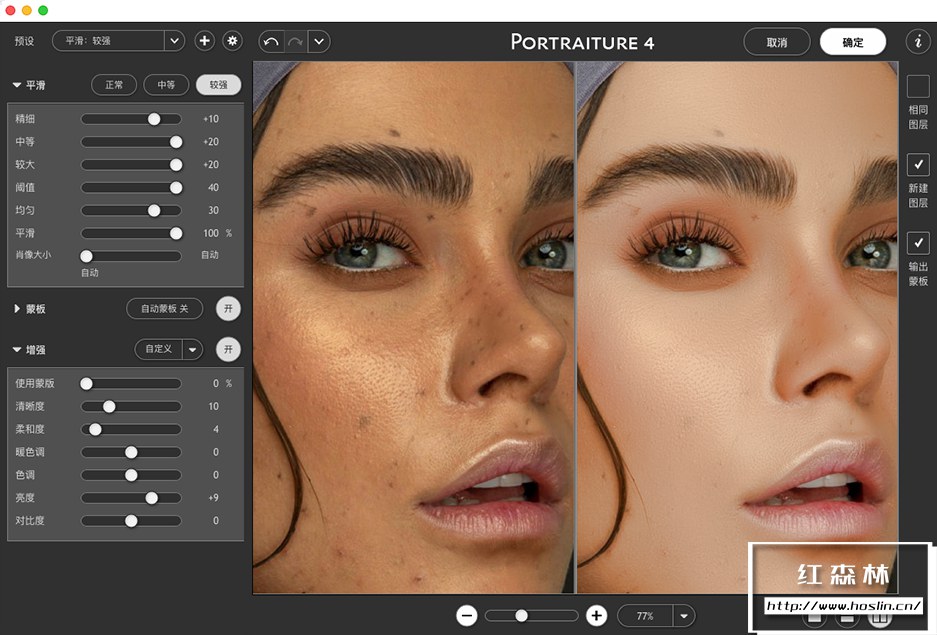Click the 自动蒙板 关 button

[164, 309]
